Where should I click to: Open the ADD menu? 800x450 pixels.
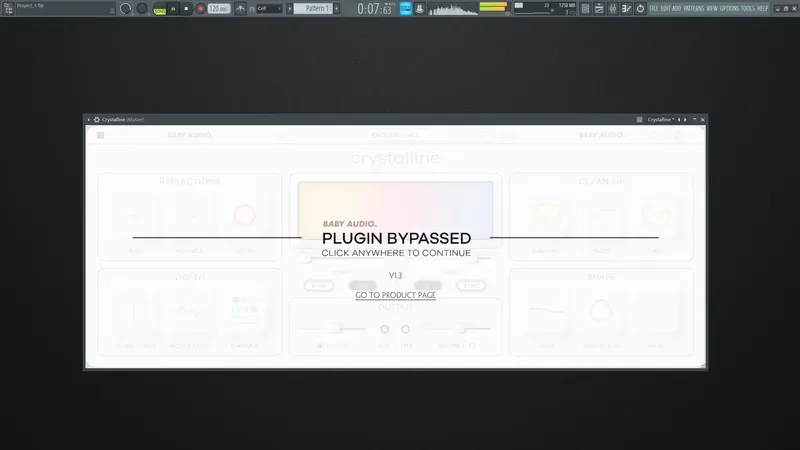click(677, 9)
